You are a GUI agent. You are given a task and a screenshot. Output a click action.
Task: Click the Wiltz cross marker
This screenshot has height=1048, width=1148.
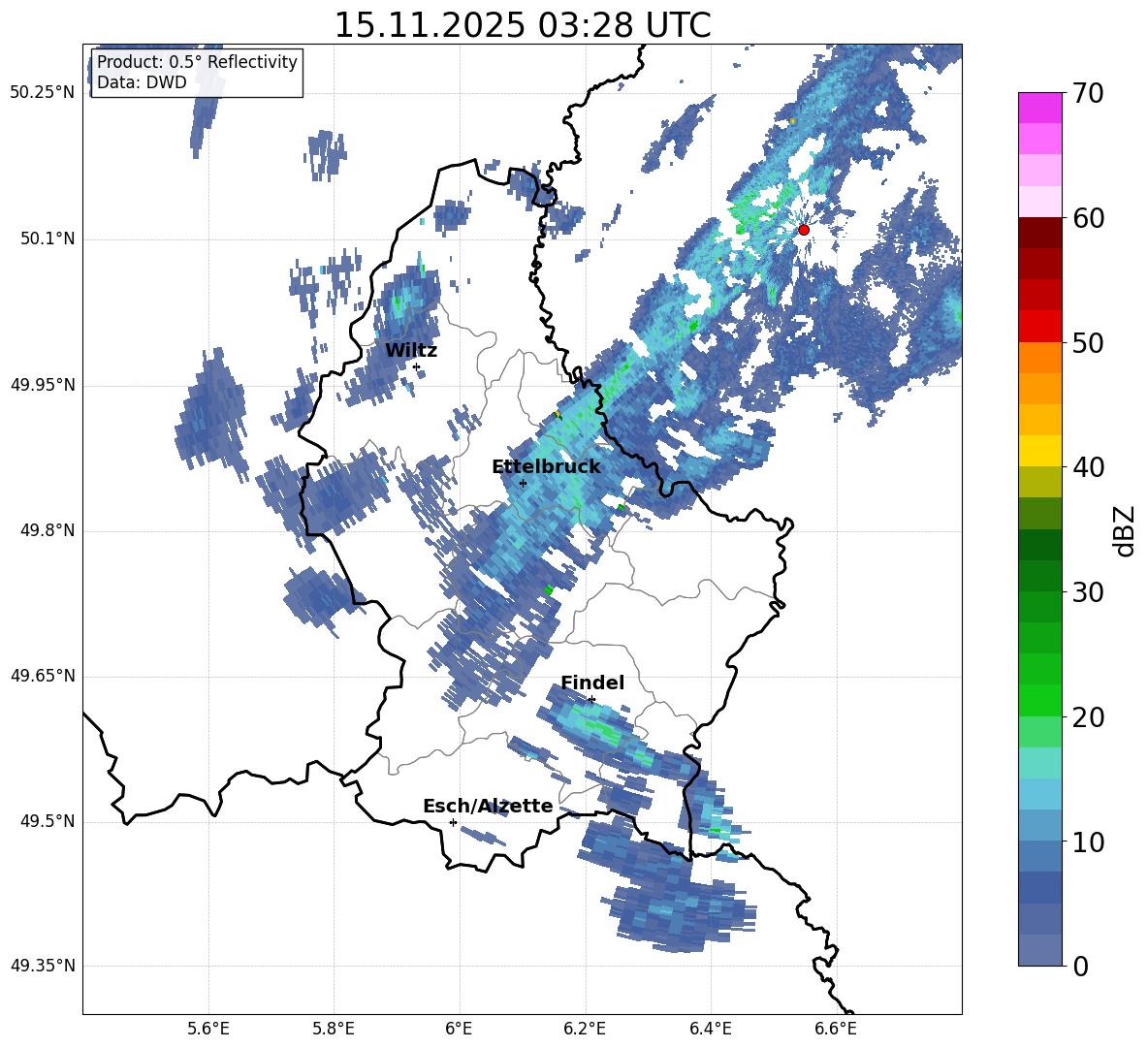point(416,366)
